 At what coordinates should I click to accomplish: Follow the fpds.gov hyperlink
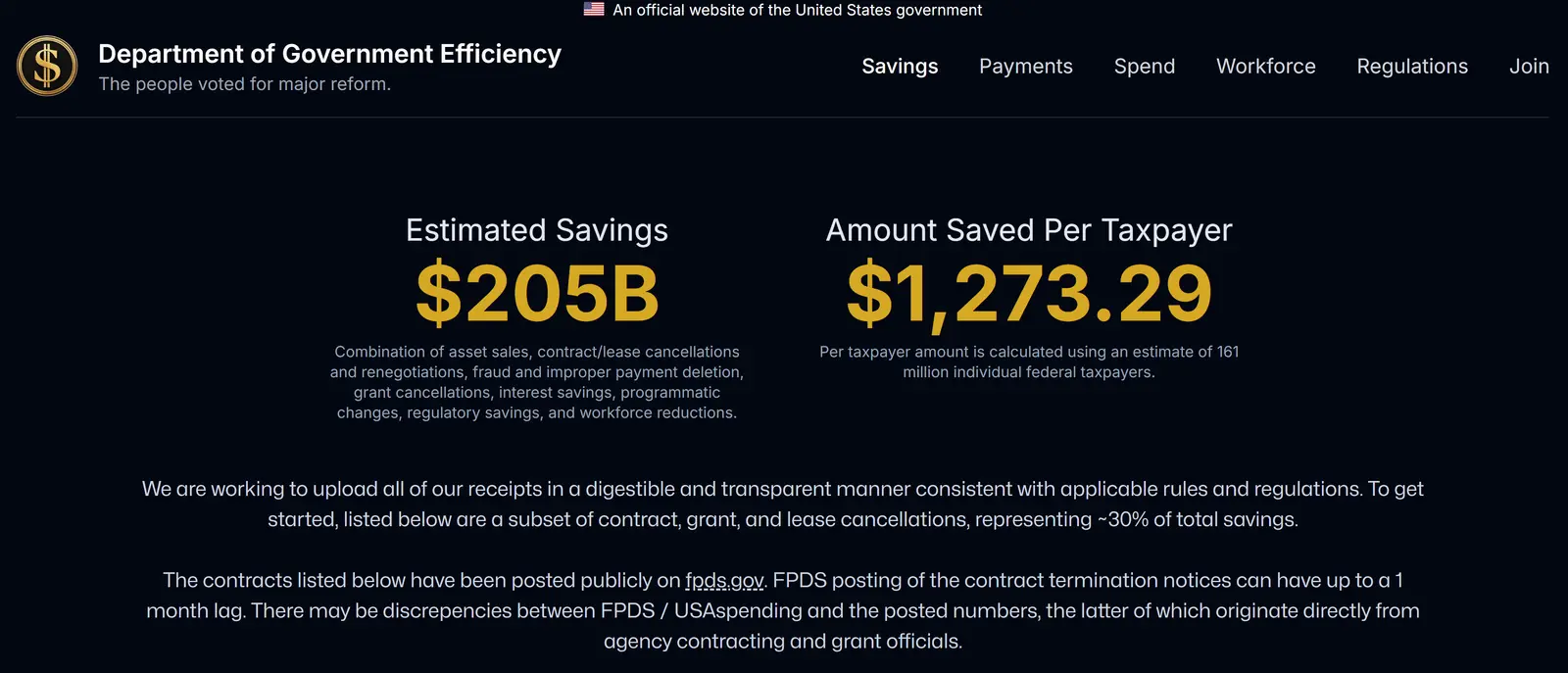[724, 581]
